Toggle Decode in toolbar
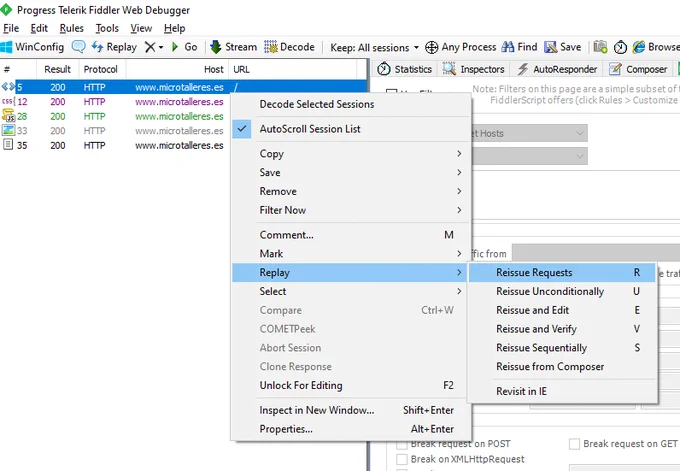This screenshot has width=680, height=471. click(x=289, y=47)
